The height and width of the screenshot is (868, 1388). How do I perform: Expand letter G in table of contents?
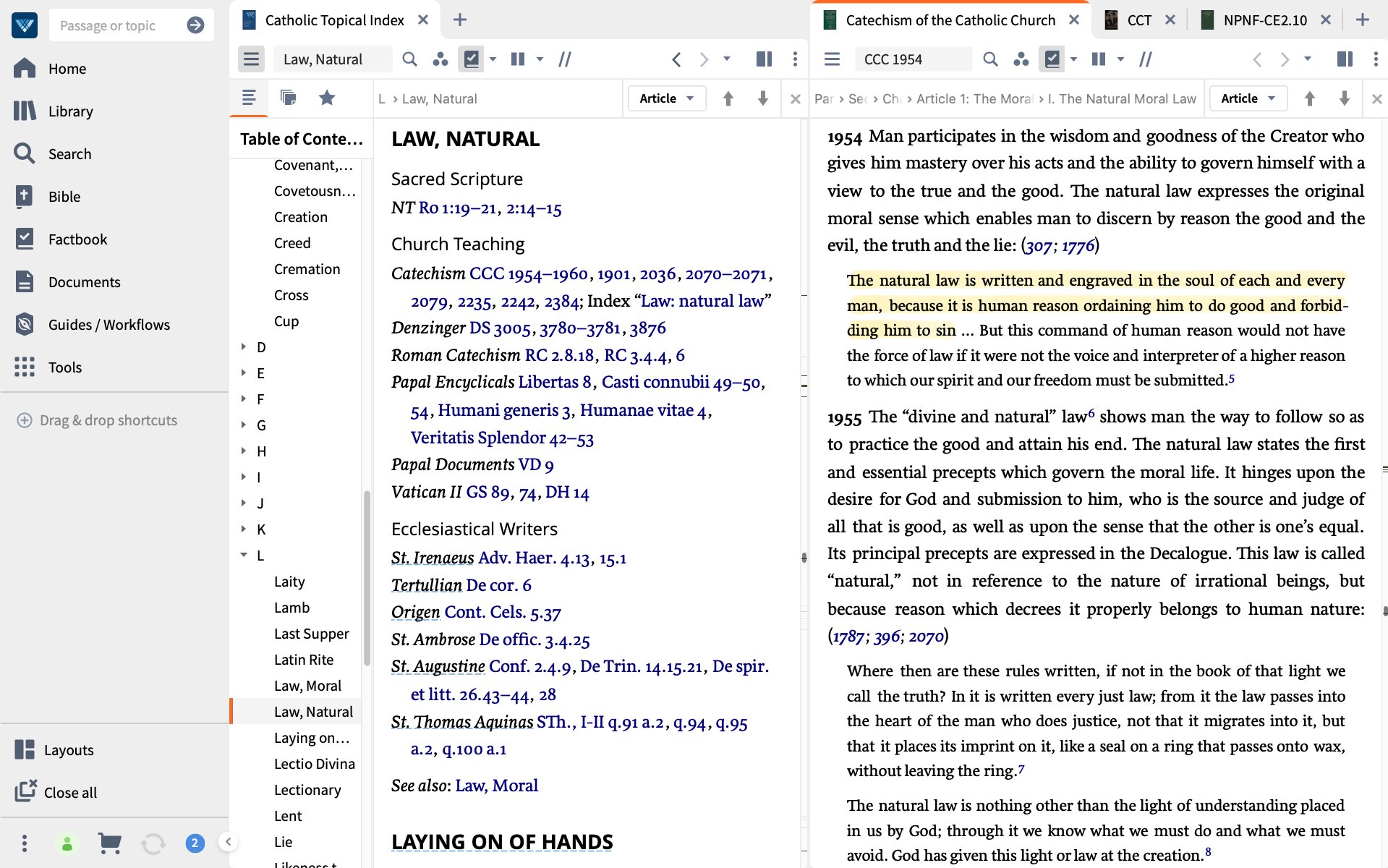(x=244, y=425)
